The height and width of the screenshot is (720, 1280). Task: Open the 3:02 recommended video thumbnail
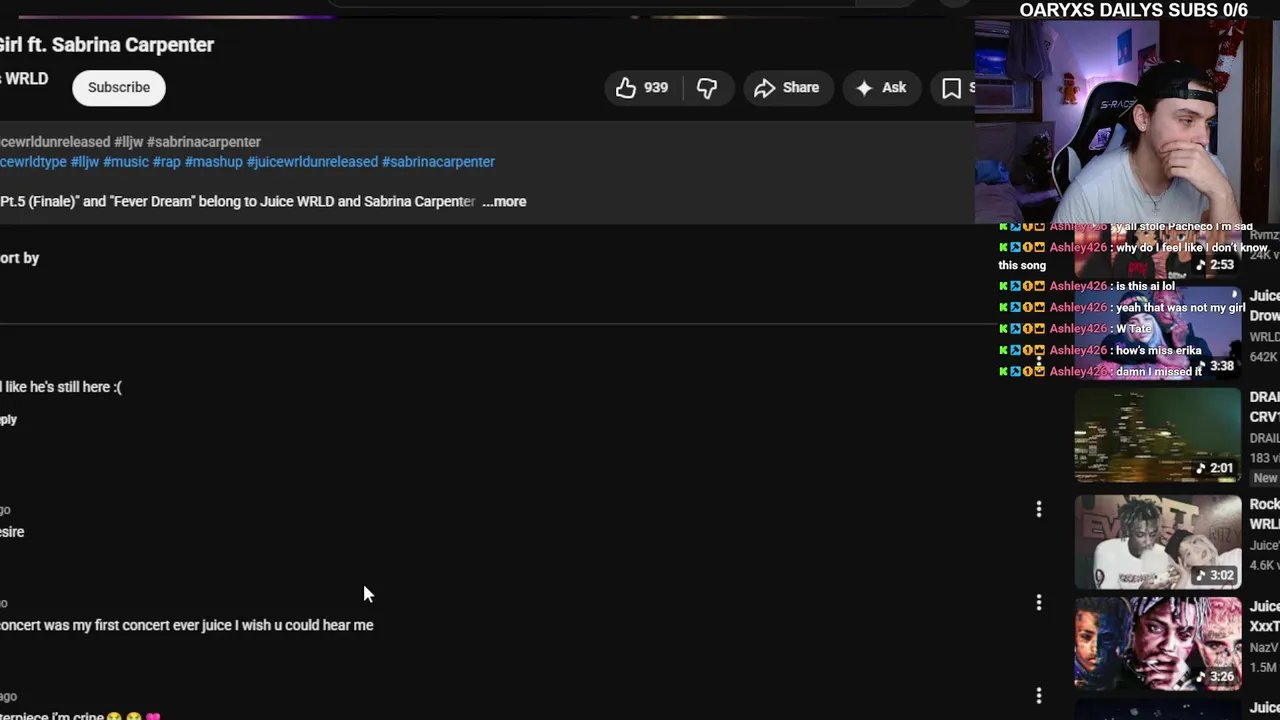point(1157,542)
